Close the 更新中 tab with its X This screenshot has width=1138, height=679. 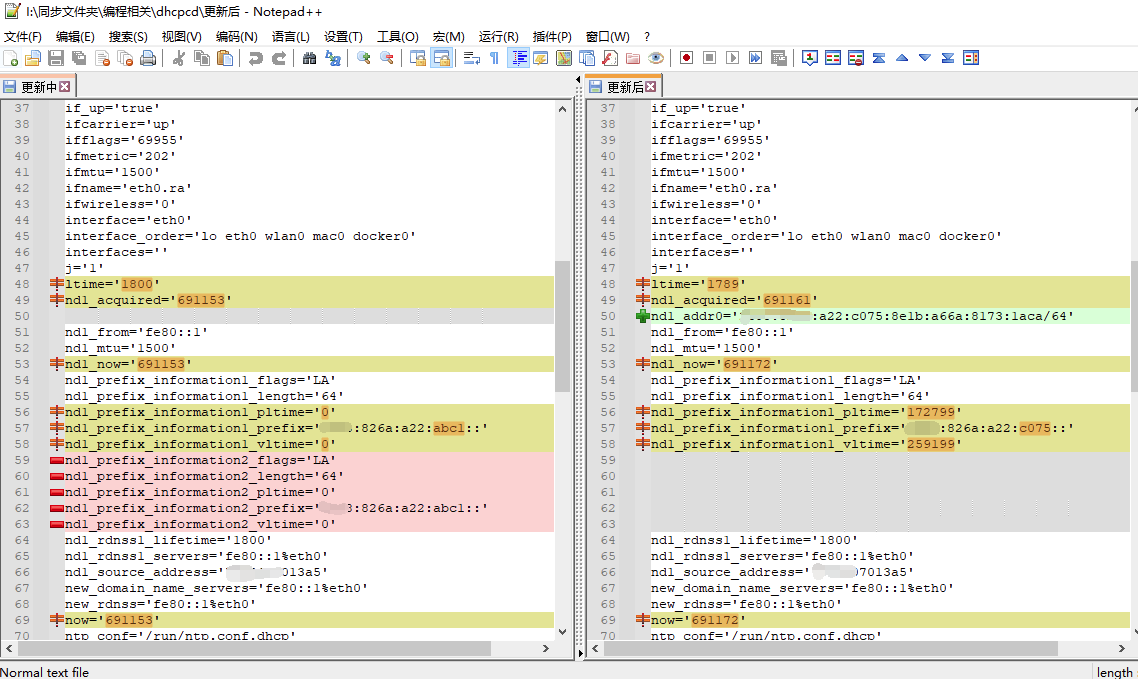(65, 87)
